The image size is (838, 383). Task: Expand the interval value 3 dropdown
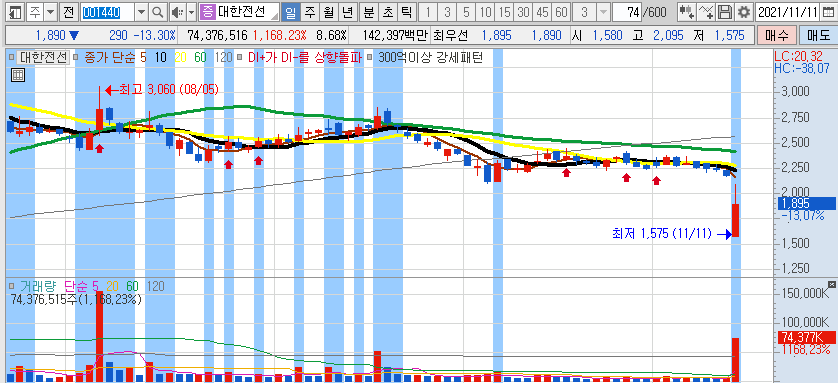click(604, 12)
